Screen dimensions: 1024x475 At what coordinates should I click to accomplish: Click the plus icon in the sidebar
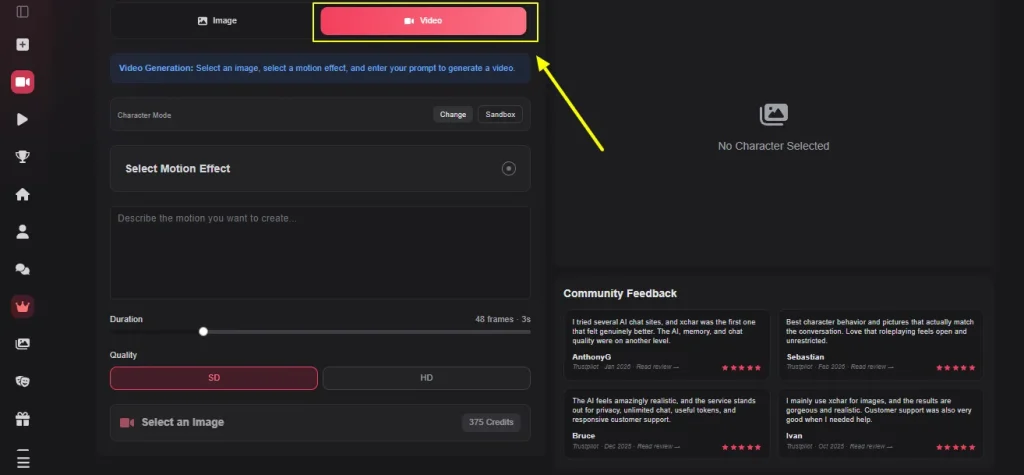[x=23, y=45]
